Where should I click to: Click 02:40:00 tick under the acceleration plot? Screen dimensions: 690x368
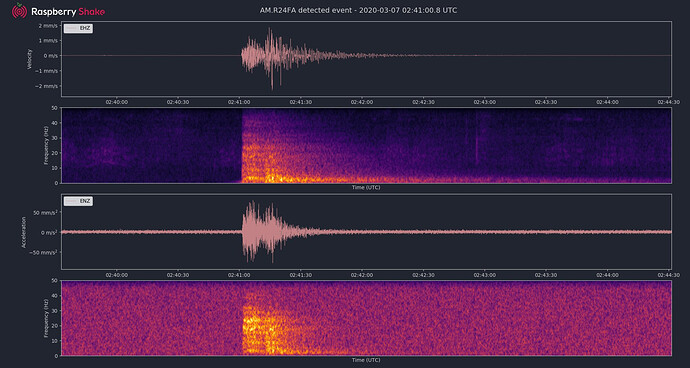coord(117,275)
